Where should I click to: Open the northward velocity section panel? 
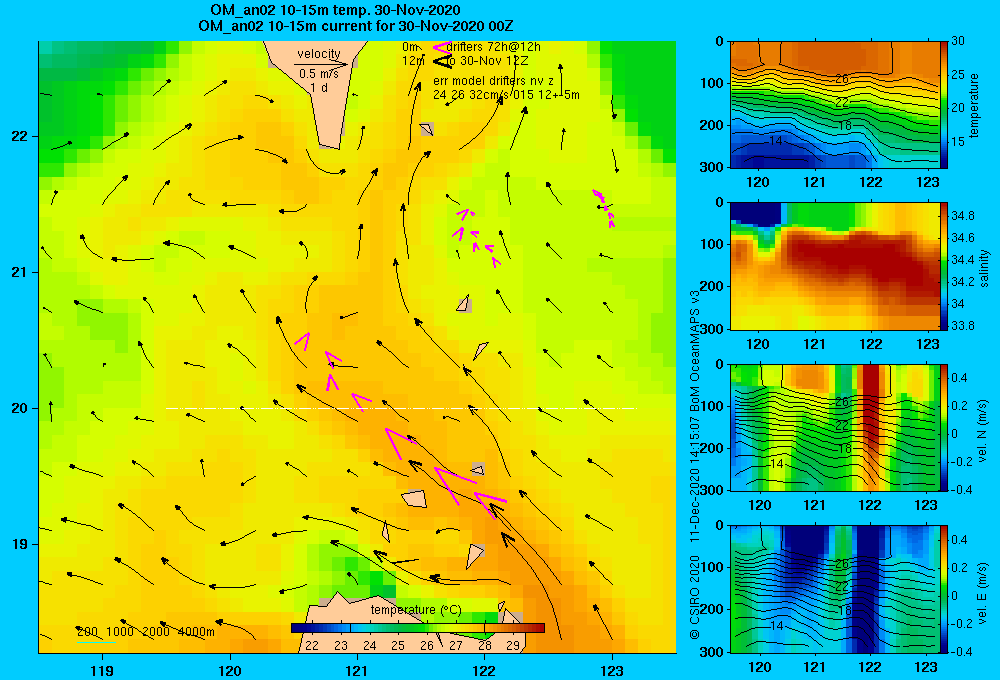[835, 427]
